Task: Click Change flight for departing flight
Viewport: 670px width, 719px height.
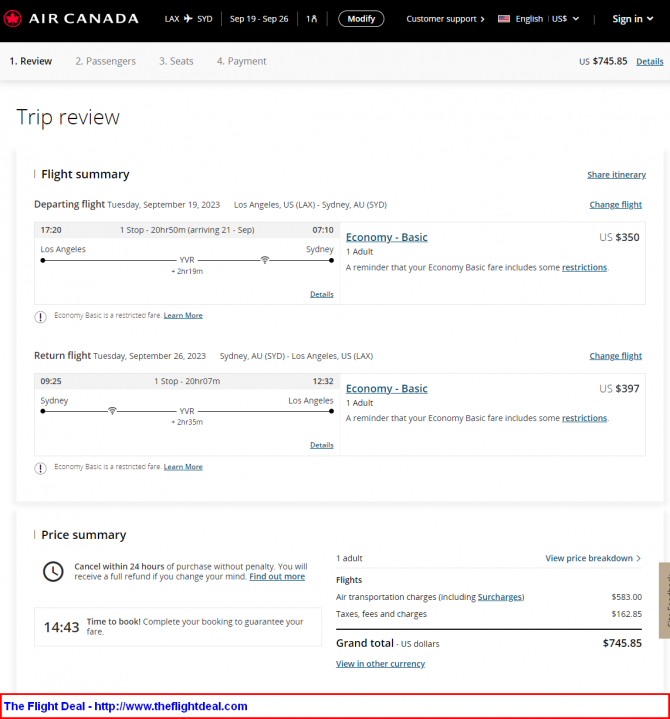Action: click(x=615, y=205)
